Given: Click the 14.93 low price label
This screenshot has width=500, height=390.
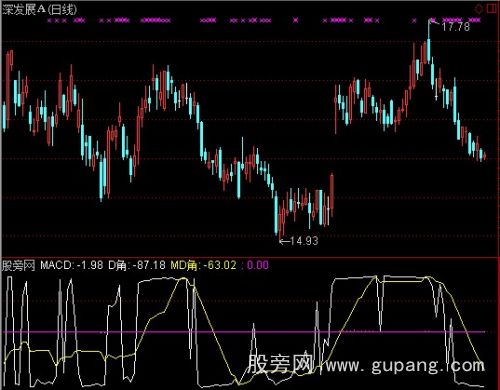Looking at the screenshot, I should point(304,240).
